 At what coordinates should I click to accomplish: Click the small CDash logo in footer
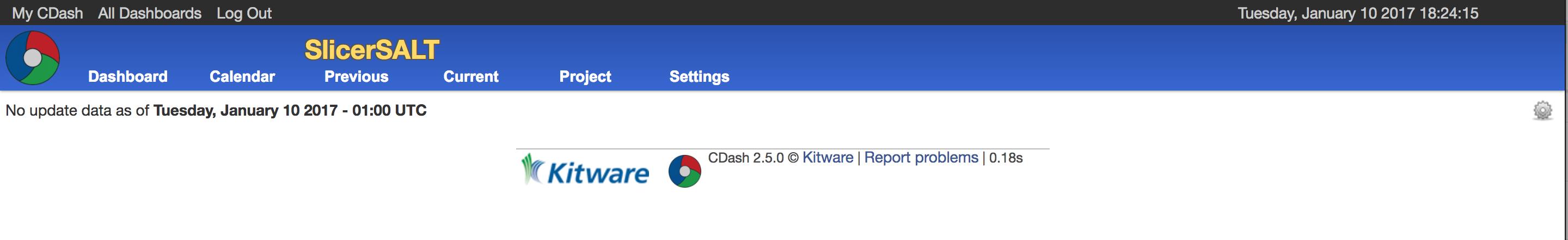[684, 171]
